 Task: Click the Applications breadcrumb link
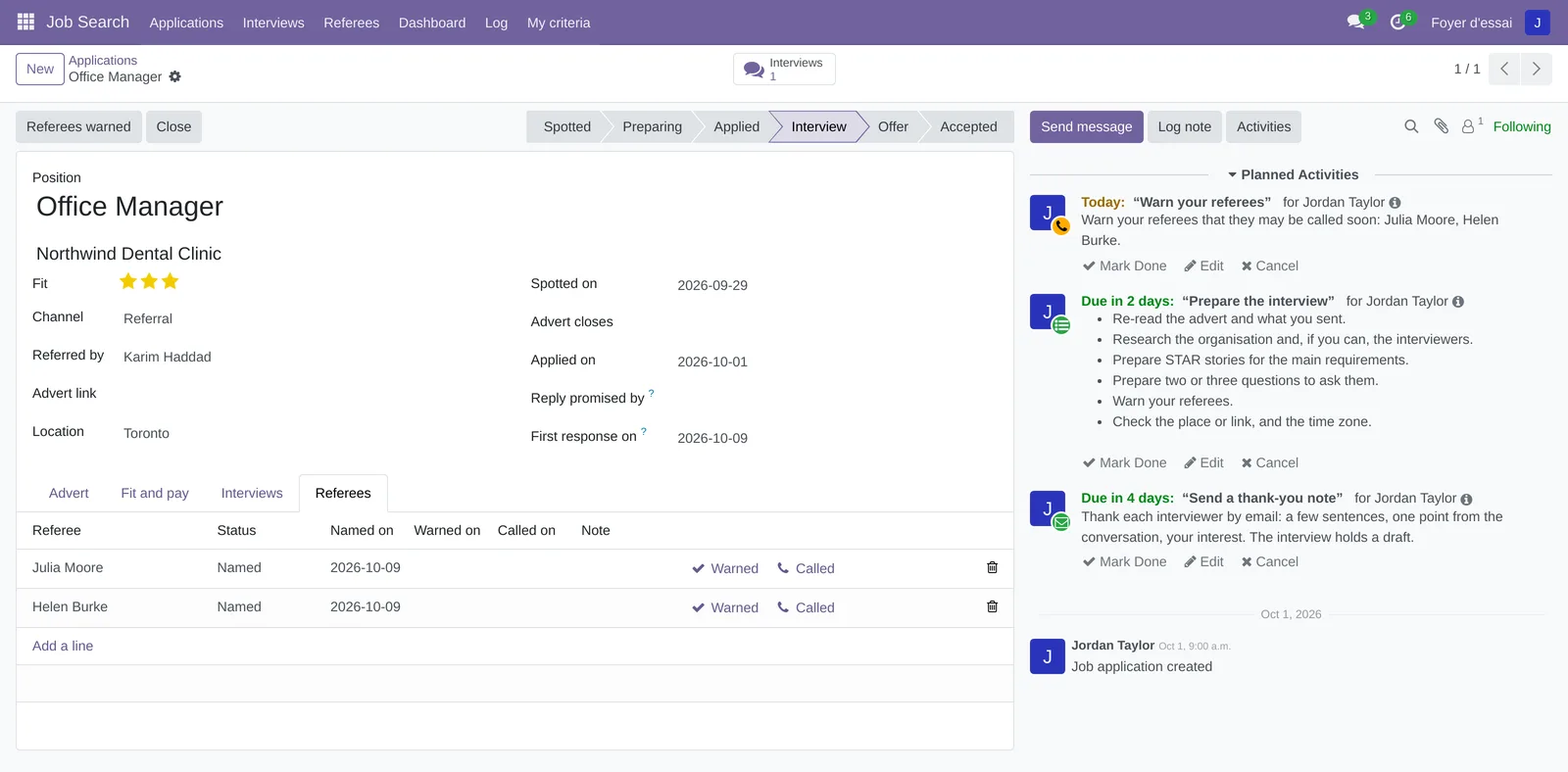(x=103, y=61)
